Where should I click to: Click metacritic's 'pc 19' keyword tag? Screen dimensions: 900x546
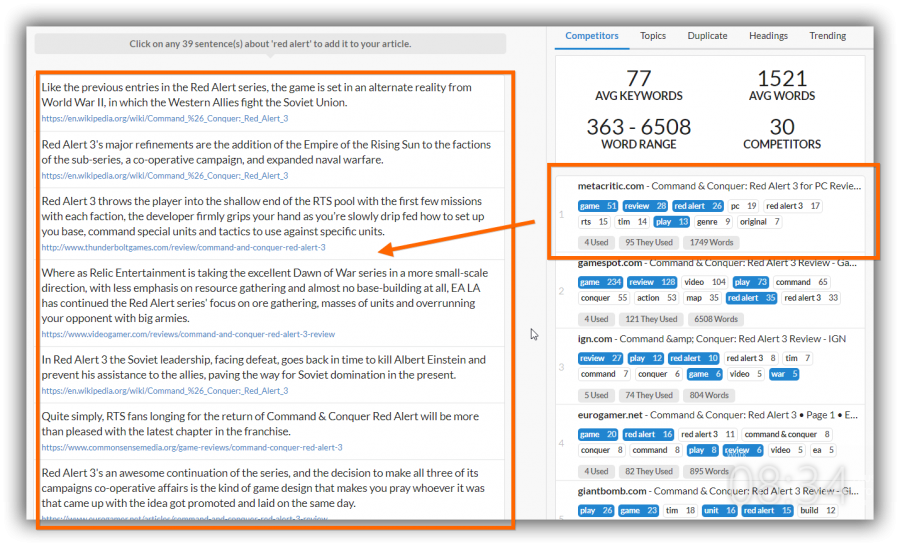743,206
